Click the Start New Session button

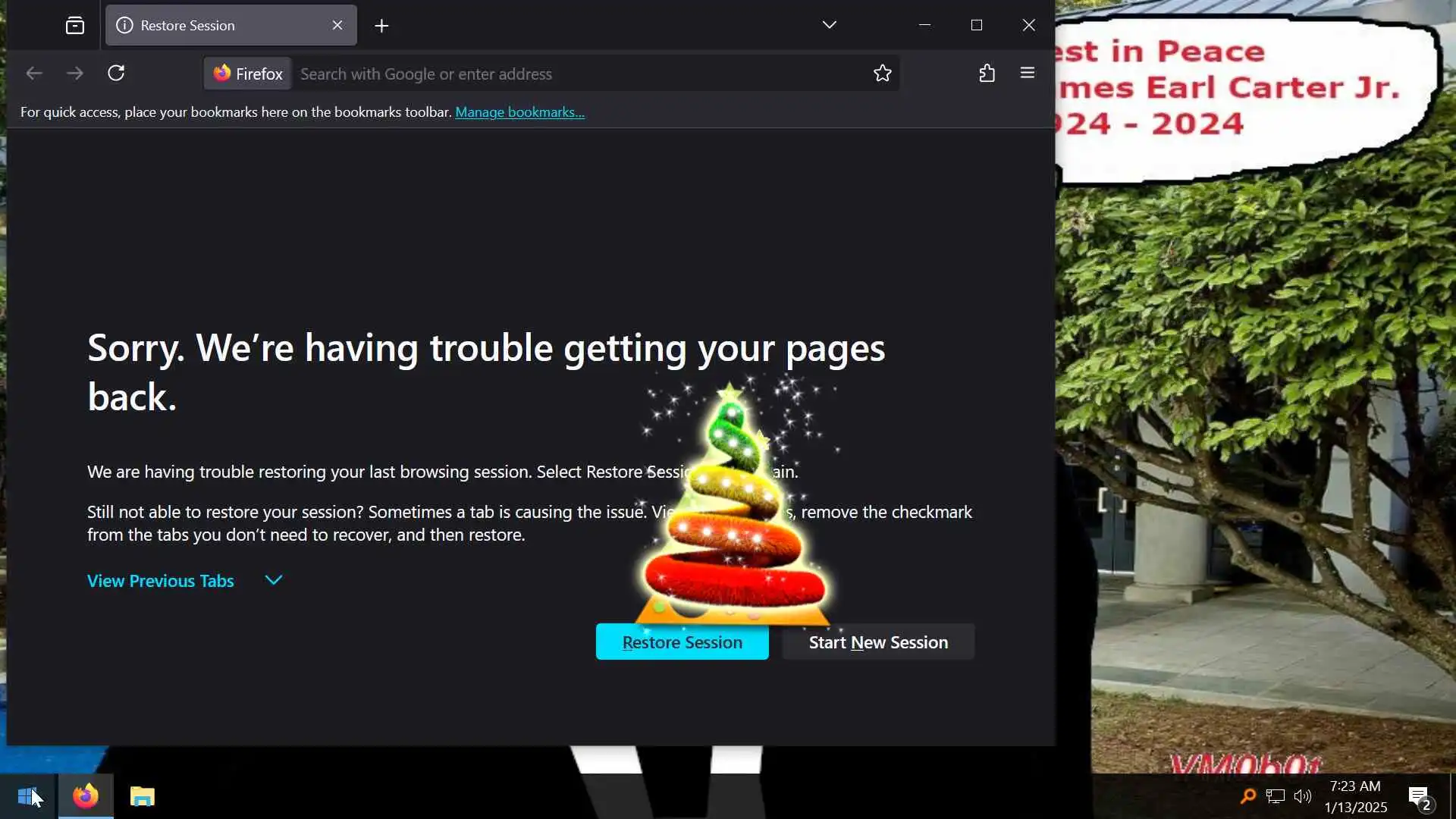pos(878,642)
